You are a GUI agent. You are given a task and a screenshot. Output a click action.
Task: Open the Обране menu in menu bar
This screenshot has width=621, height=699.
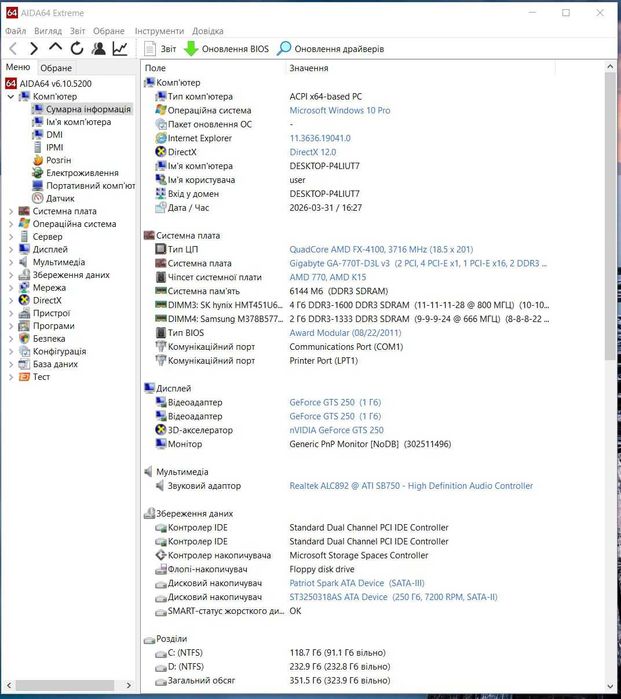(x=109, y=31)
